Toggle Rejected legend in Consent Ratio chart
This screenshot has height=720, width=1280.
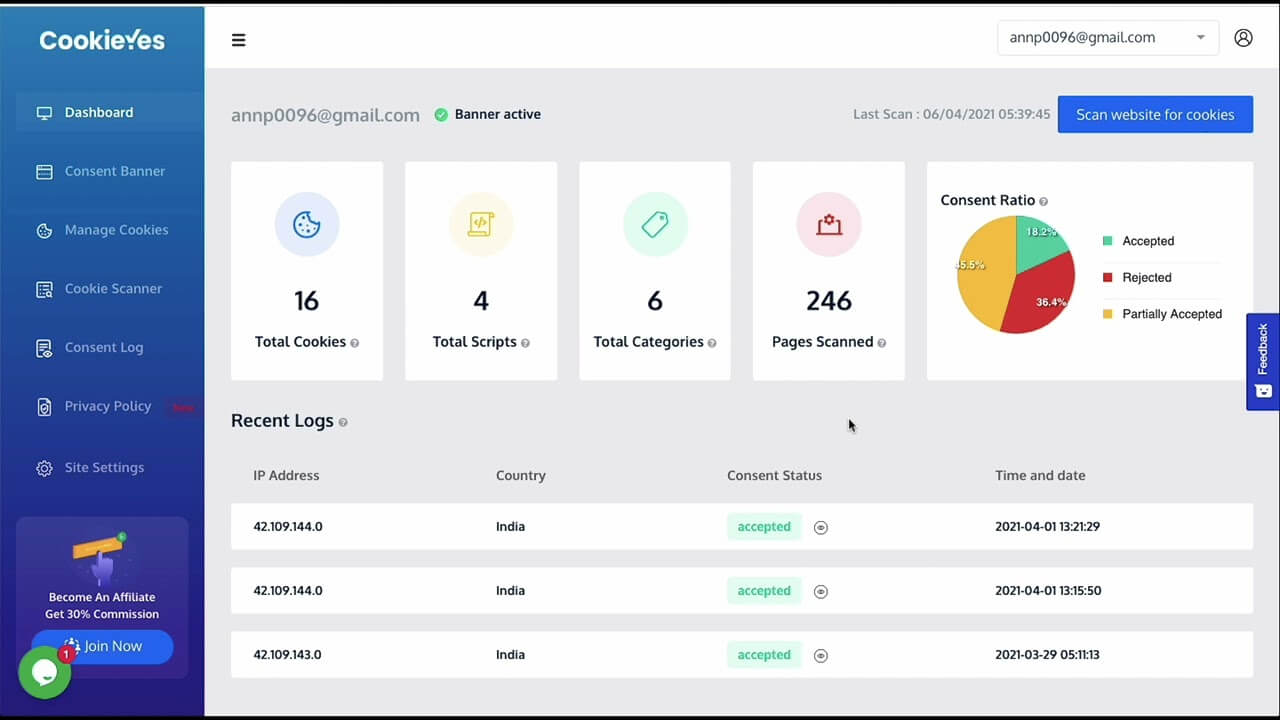(x=1146, y=278)
